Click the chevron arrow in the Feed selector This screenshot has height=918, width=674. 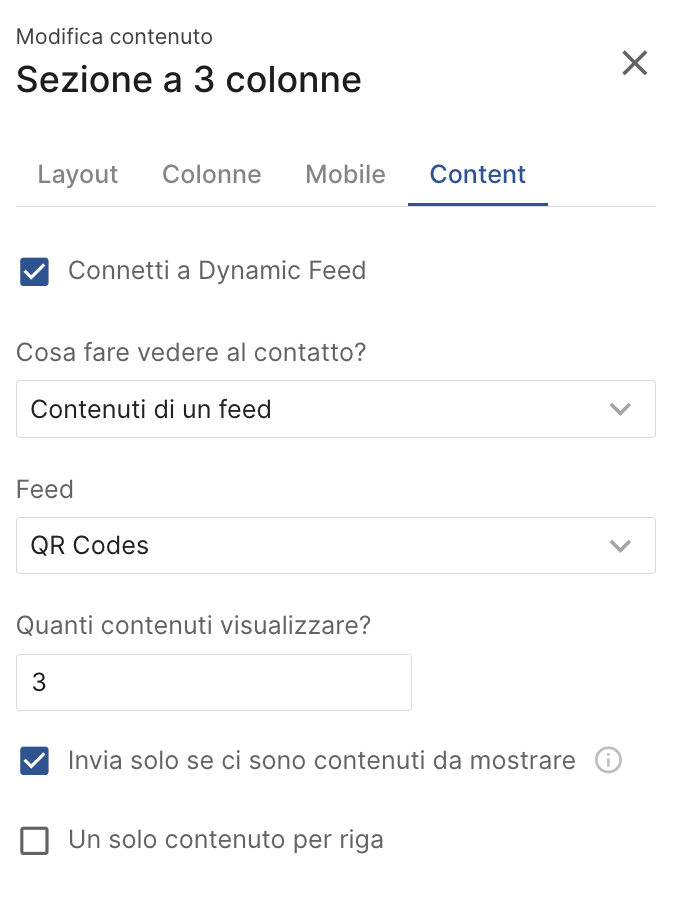pos(621,546)
